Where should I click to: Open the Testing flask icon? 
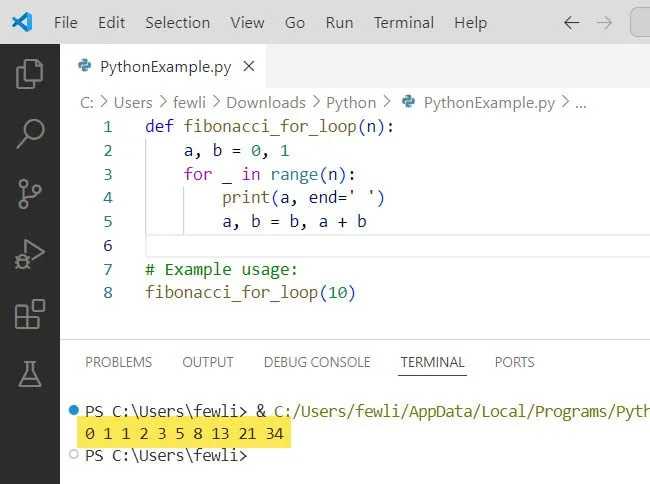[x=30, y=374]
